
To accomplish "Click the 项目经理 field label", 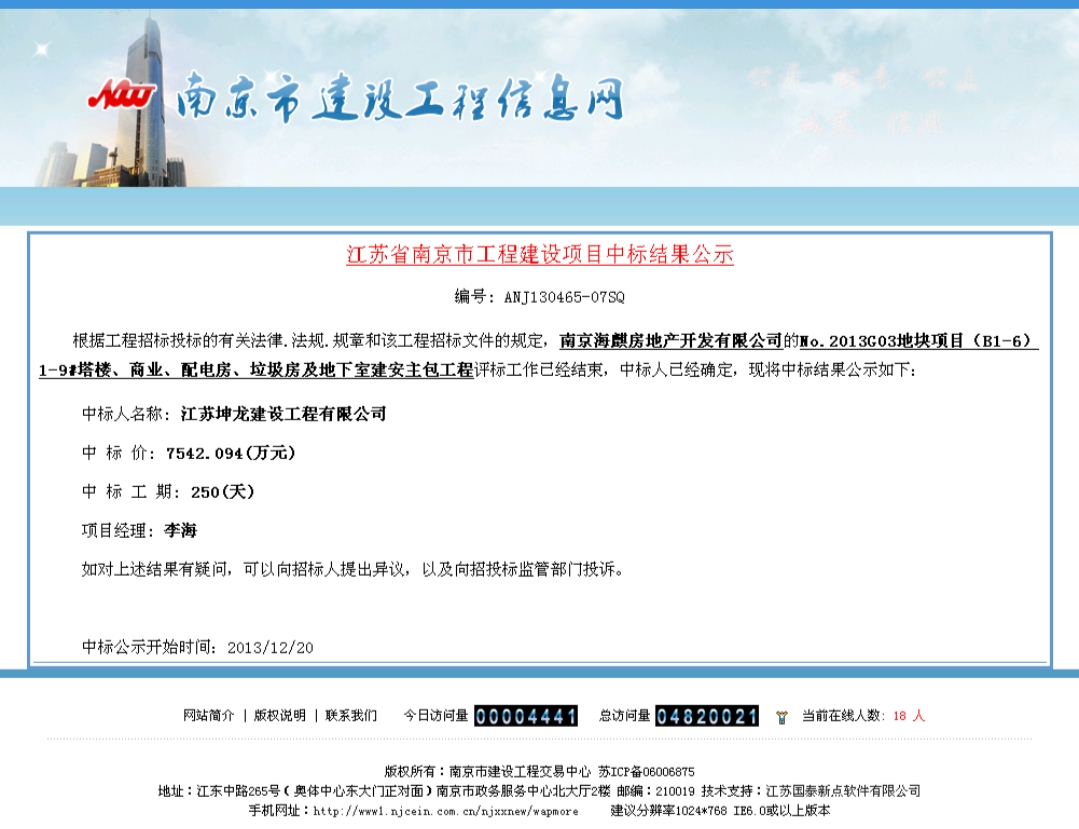I will pyautogui.click(x=117, y=530).
